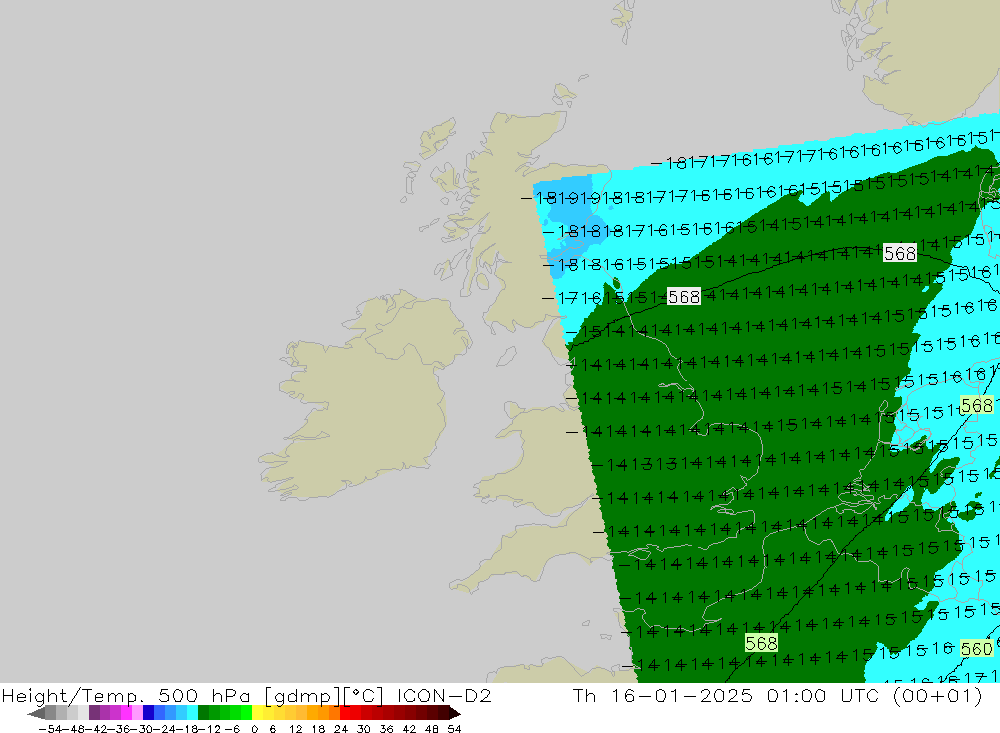Click the gray left arrow of the color scale
Image resolution: width=1000 pixels, height=733 pixels.
(x=36, y=713)
